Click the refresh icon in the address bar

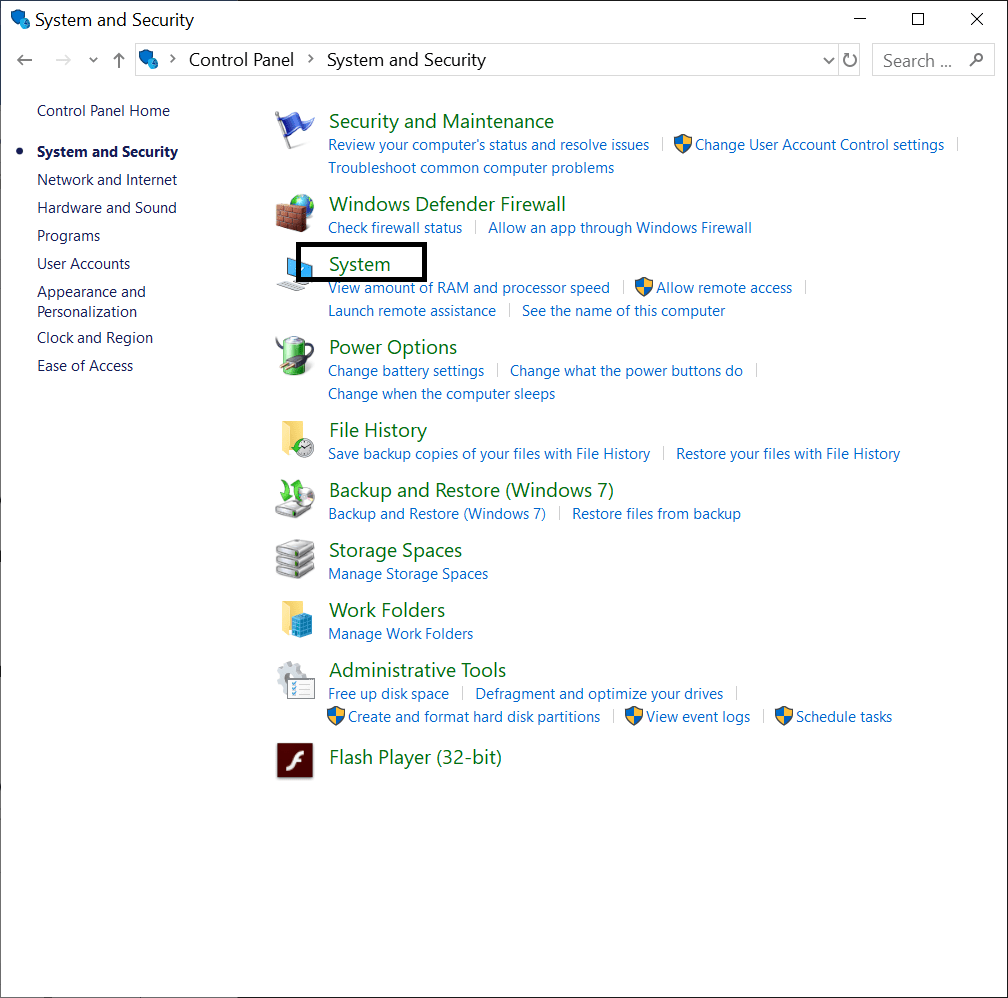tap(850, 60)
